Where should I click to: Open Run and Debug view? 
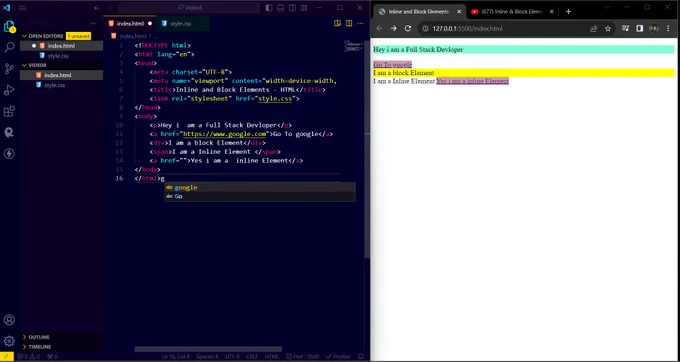[9, 90]
